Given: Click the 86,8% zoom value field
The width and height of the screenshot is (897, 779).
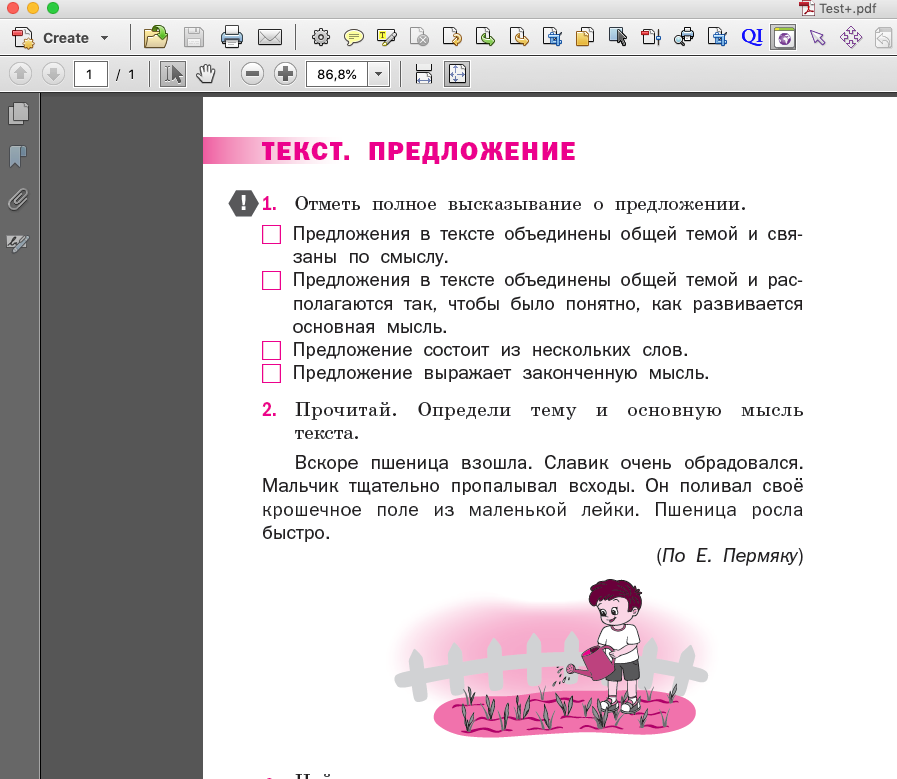Looking at the screenshot, I should point(337,74).
